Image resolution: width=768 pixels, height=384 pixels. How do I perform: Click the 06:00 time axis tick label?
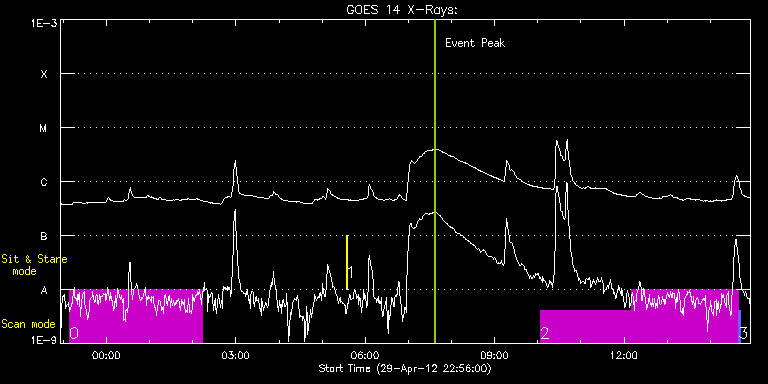click(x=365, y=356)
